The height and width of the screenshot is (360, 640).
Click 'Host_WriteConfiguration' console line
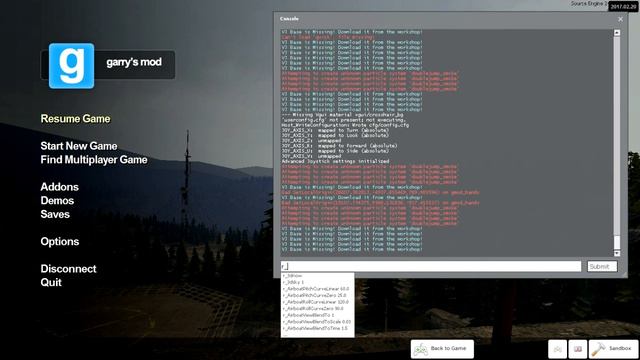[x=345, y=125]
